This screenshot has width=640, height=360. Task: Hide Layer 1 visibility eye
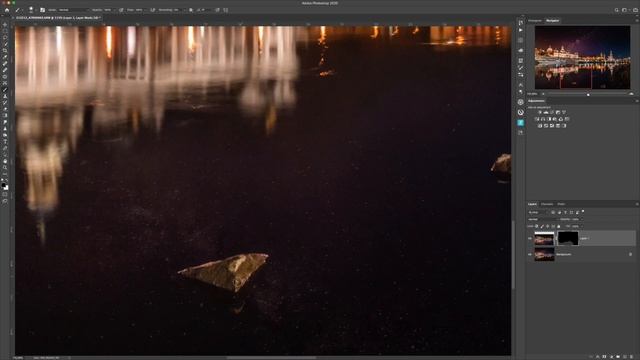point(530,238)
